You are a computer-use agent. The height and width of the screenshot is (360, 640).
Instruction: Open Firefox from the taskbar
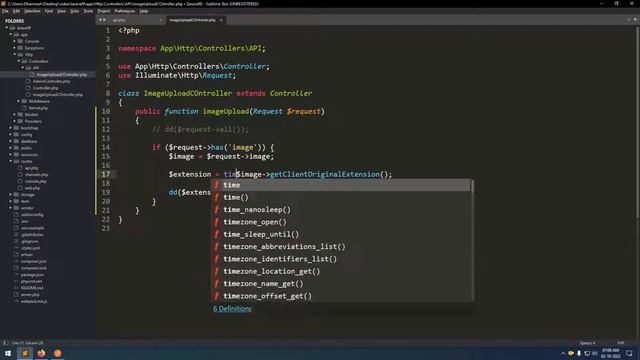coord(41,353)
